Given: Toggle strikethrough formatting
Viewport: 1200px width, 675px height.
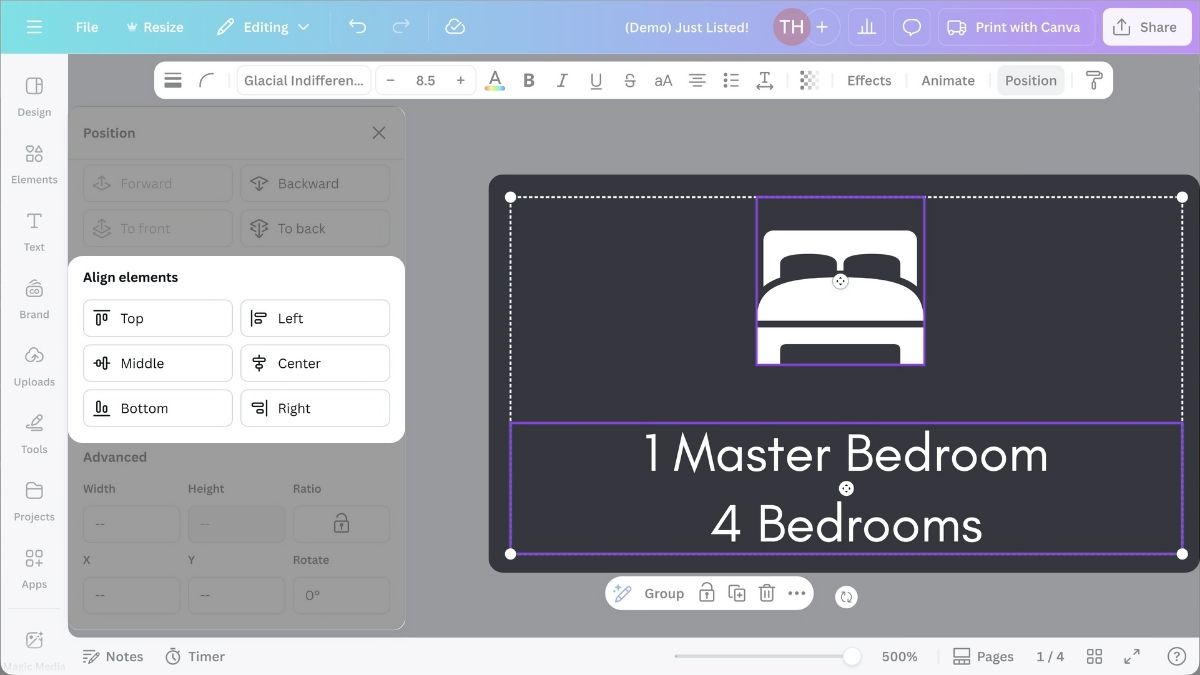Looking at the screenshot, I should (x=629, y=80).
